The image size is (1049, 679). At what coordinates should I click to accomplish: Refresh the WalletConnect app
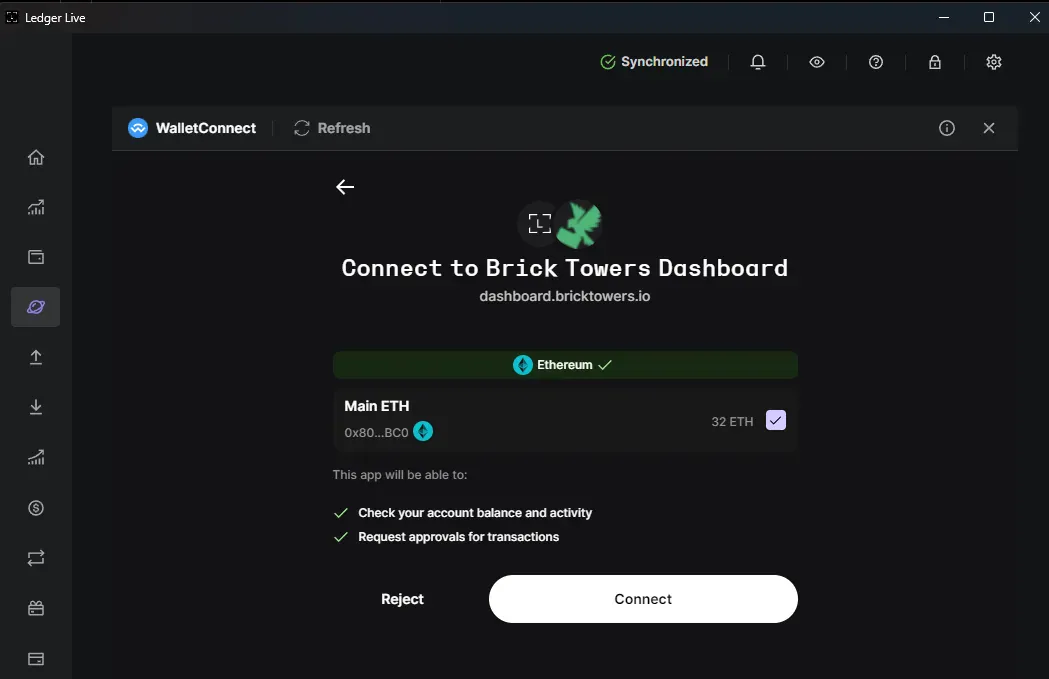pos(332,128)
